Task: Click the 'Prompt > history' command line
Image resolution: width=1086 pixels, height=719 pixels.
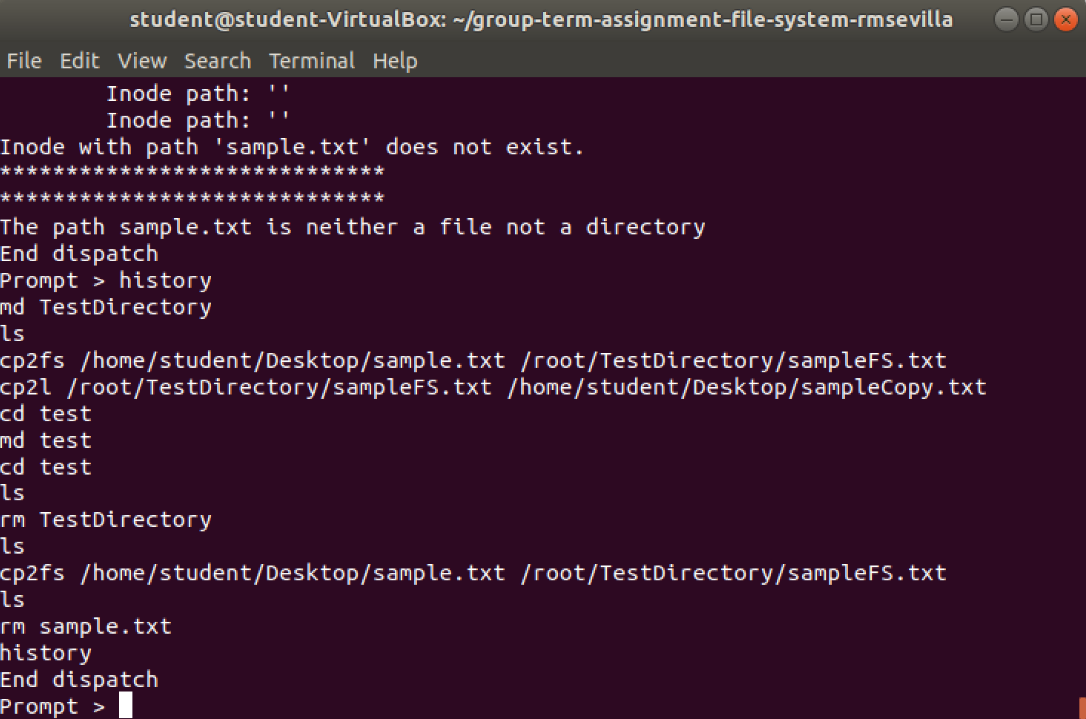Action: coord(106,281)
